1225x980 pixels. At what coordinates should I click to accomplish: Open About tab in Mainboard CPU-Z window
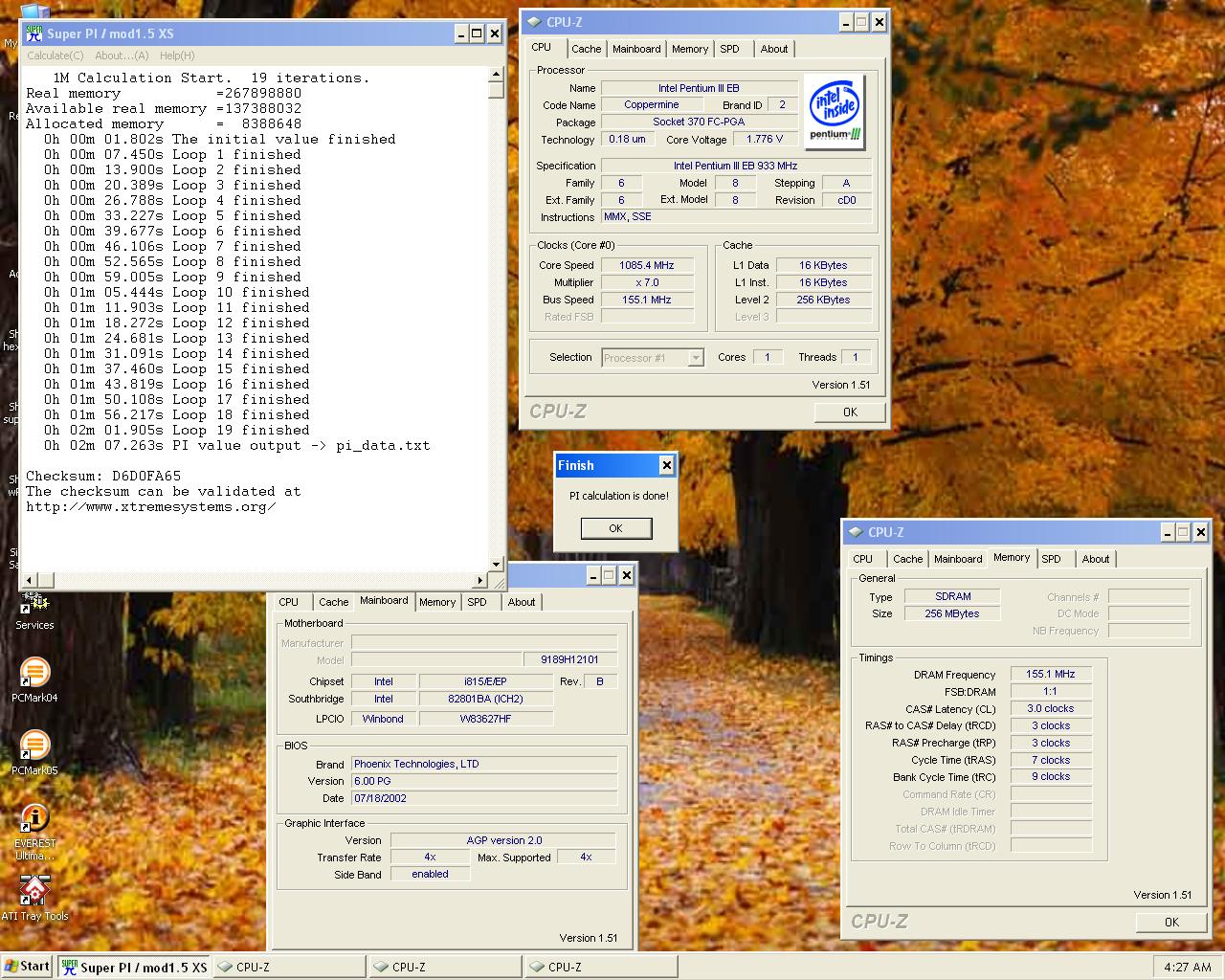(x=522, y=602)
